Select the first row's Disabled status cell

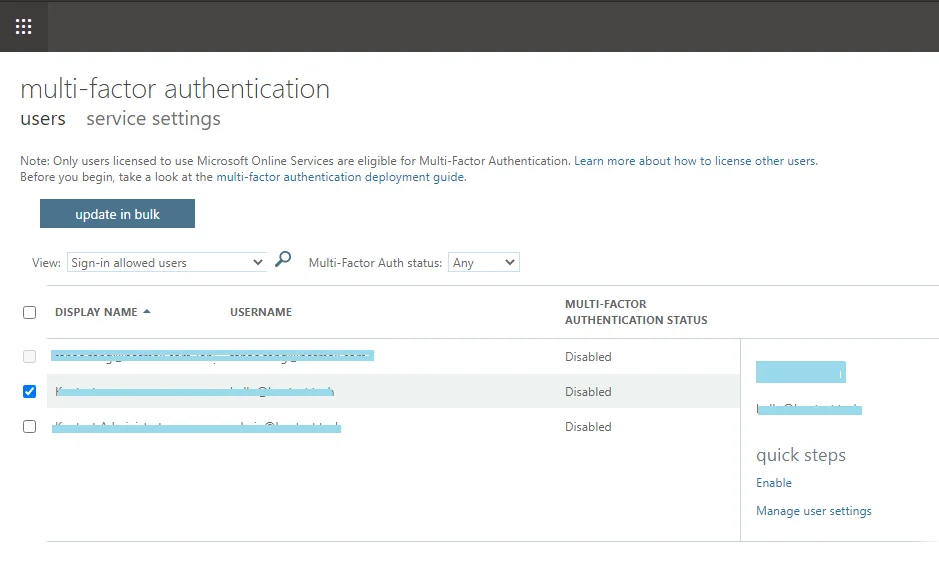coord(588,357)
